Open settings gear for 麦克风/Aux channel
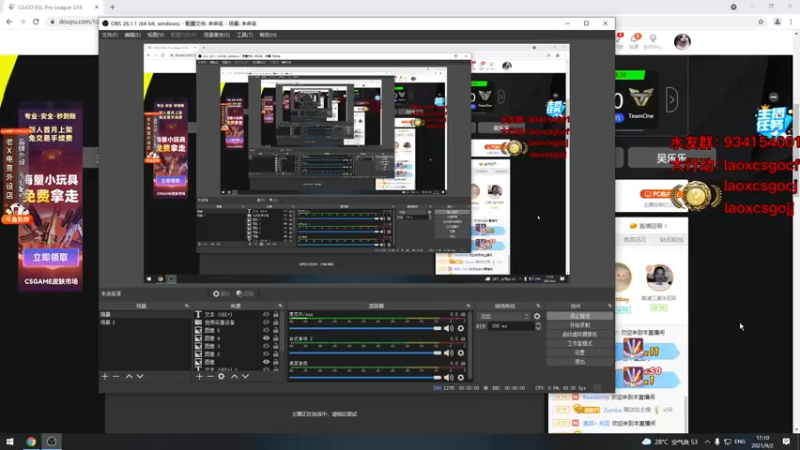The height and width of the screenshot is (450, 800). click(x=461, y=329)
